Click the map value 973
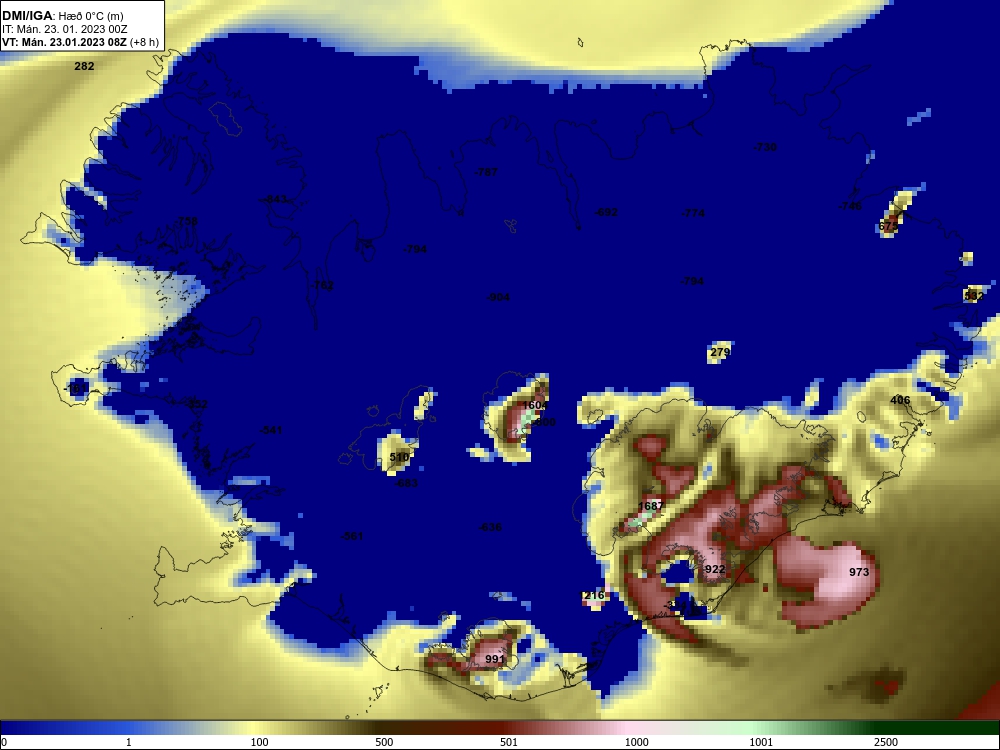The width and height of the screenshot is (1000, 750). point(859,572)
